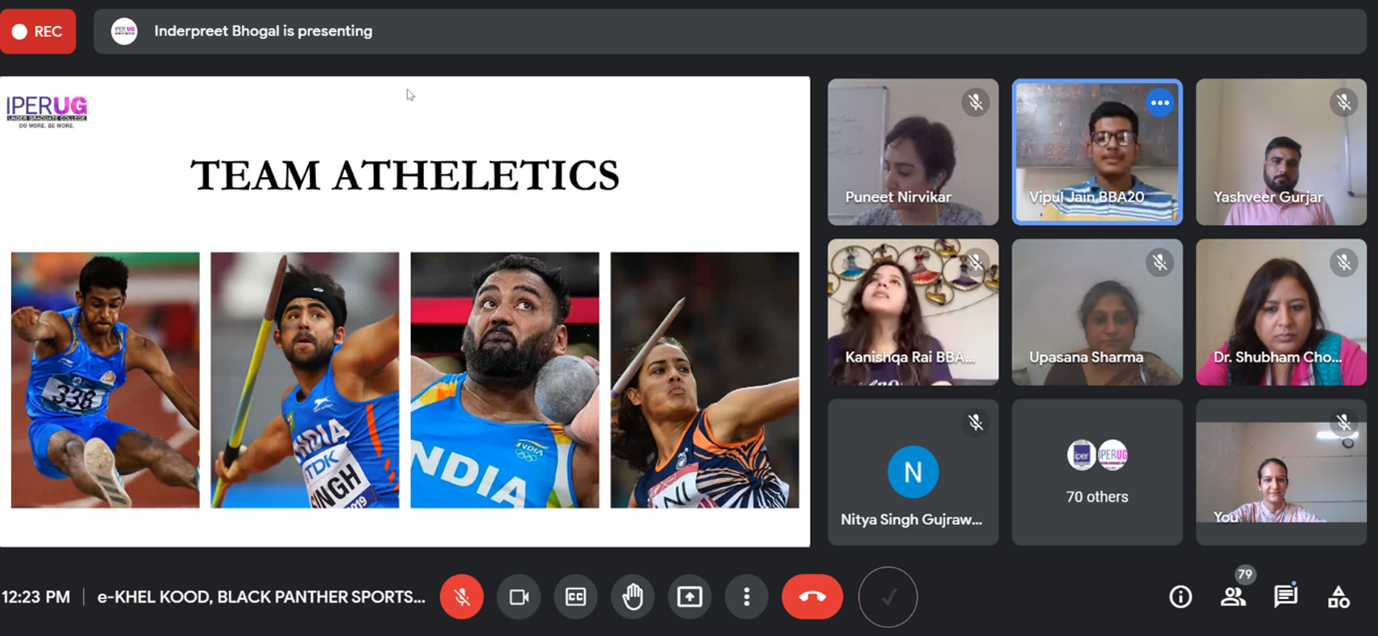Click the REC recording indicator
The height and width of the screenshot is (636, 1378).
click(38, 31)
